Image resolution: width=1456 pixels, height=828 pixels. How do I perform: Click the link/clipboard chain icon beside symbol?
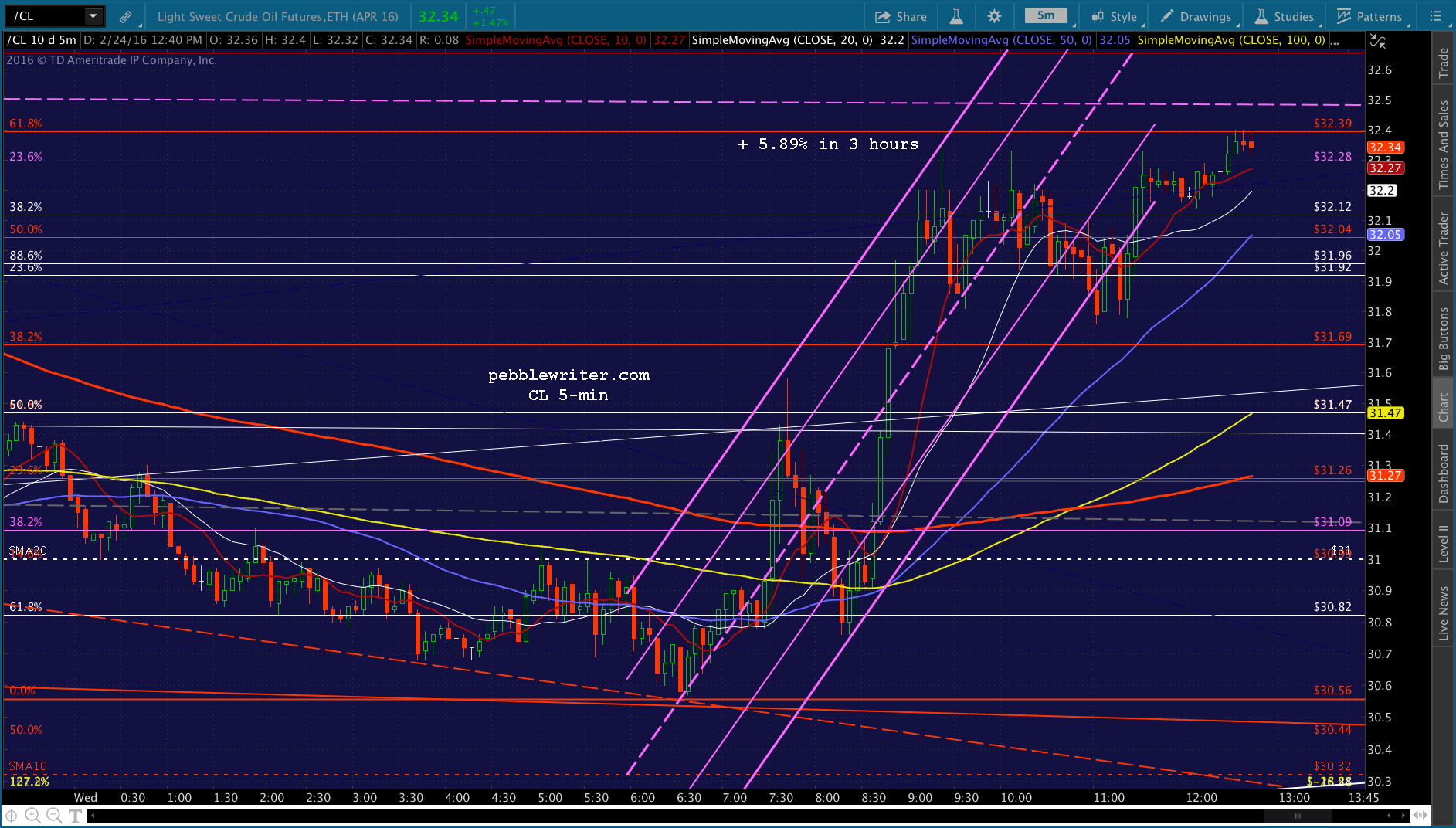pyautogui.click(x=125, y=16)
